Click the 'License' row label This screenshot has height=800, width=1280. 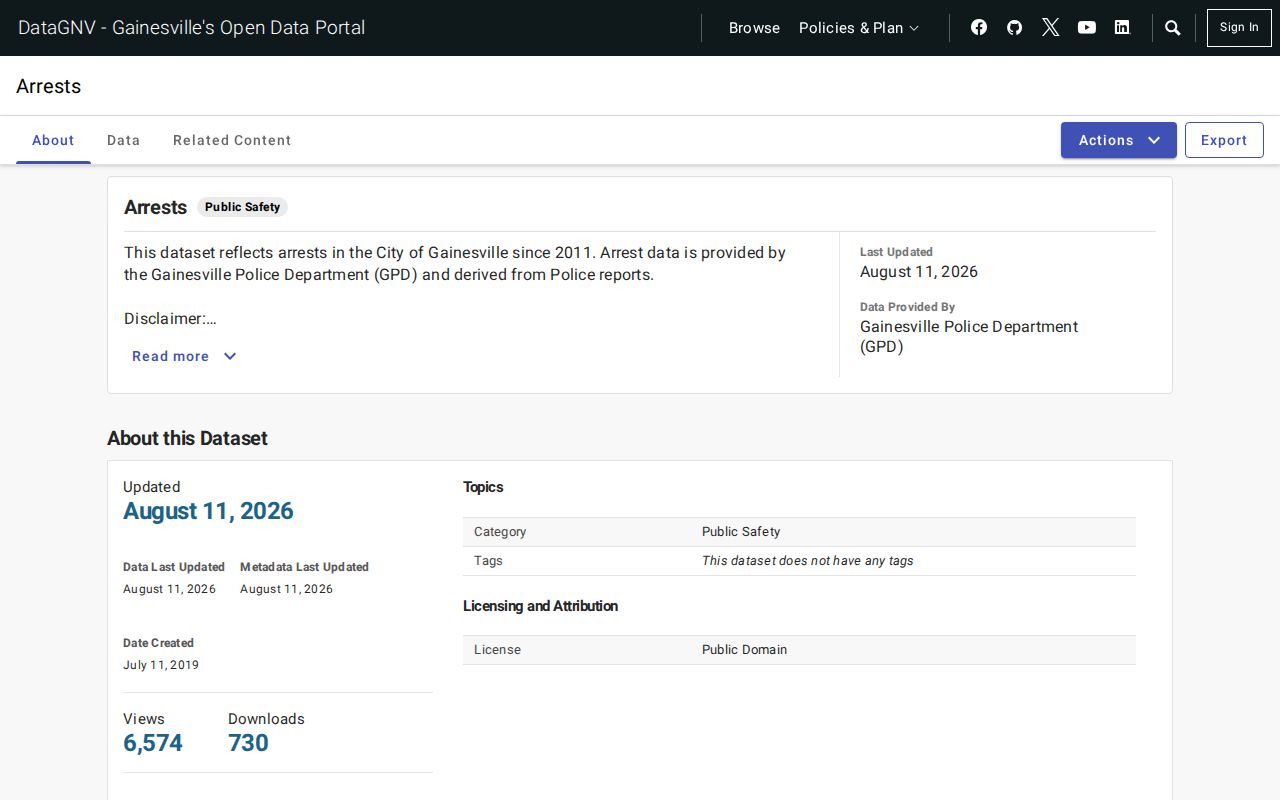[x=497, y=650]
